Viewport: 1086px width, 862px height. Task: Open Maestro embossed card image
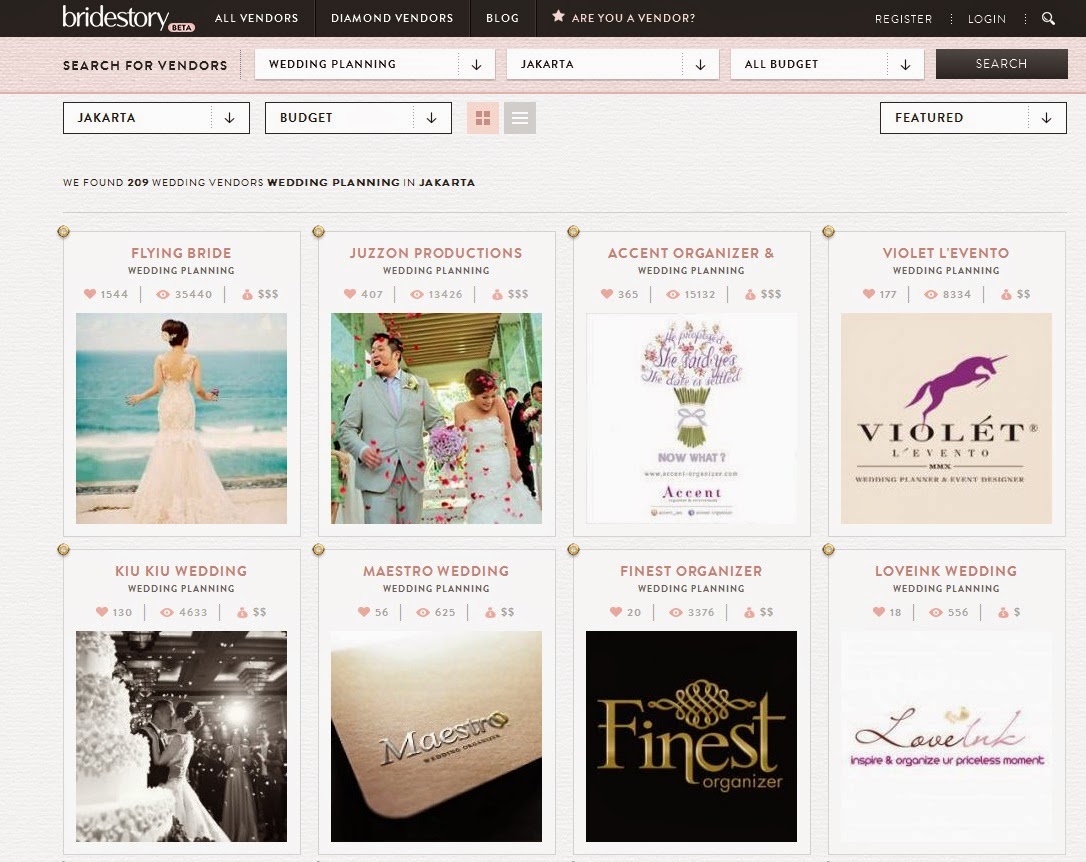click(436, 736)
